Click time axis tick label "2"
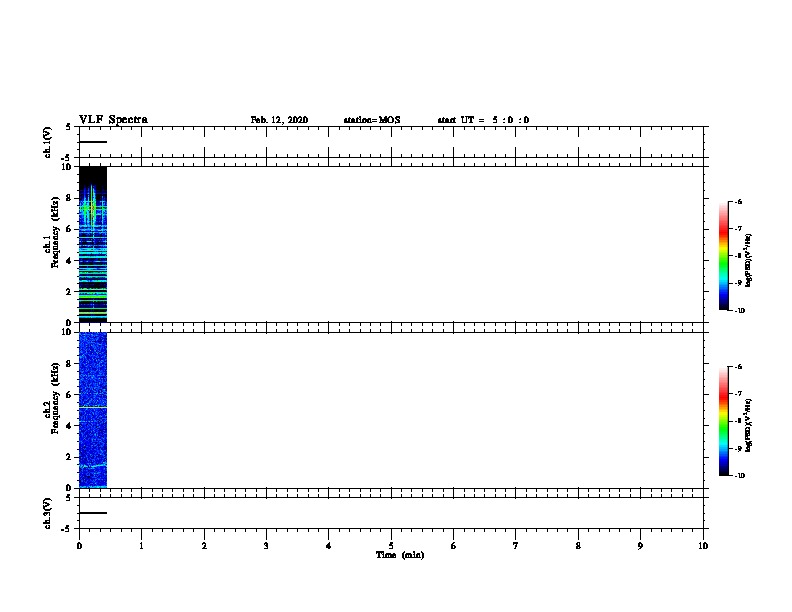792x612 pixels. pyautogui.click(x=204, y=545)
